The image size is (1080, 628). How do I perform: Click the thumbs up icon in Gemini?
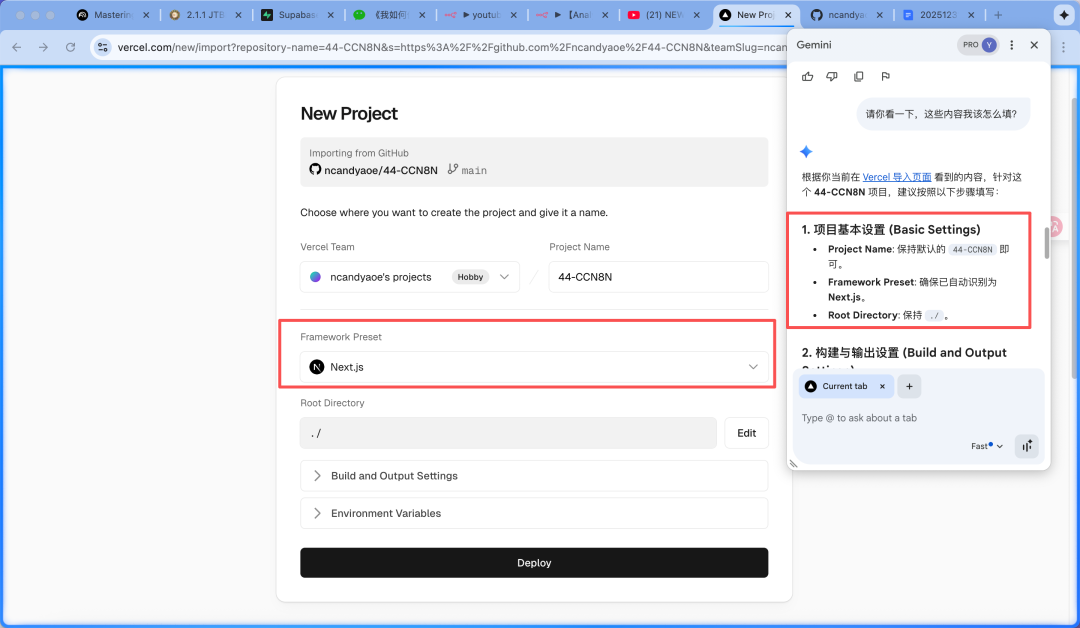(807, 76)
